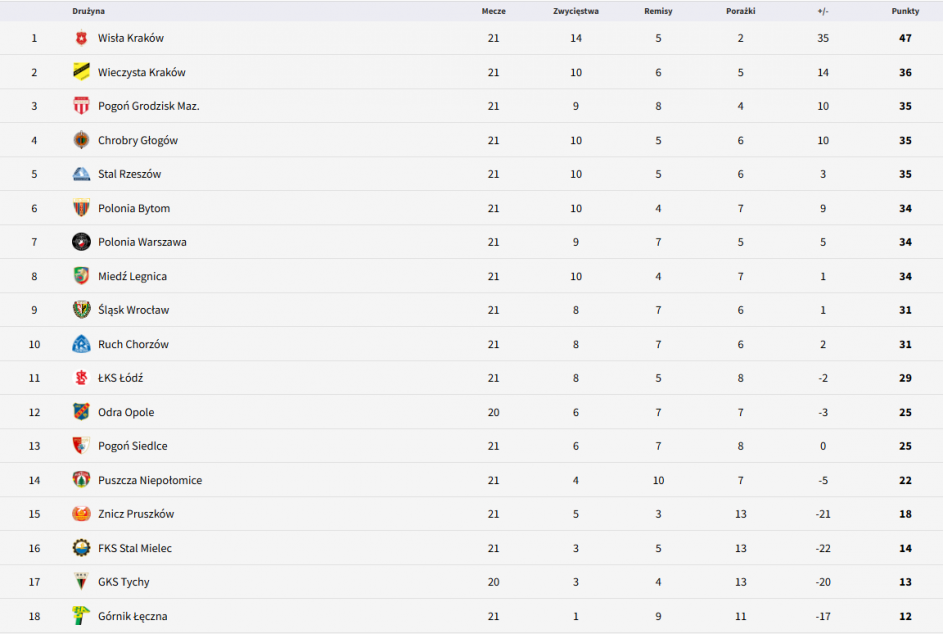943x634 pixels.
Task: Sort by the Zwycięstwa column header
Action: click(576, 11)
